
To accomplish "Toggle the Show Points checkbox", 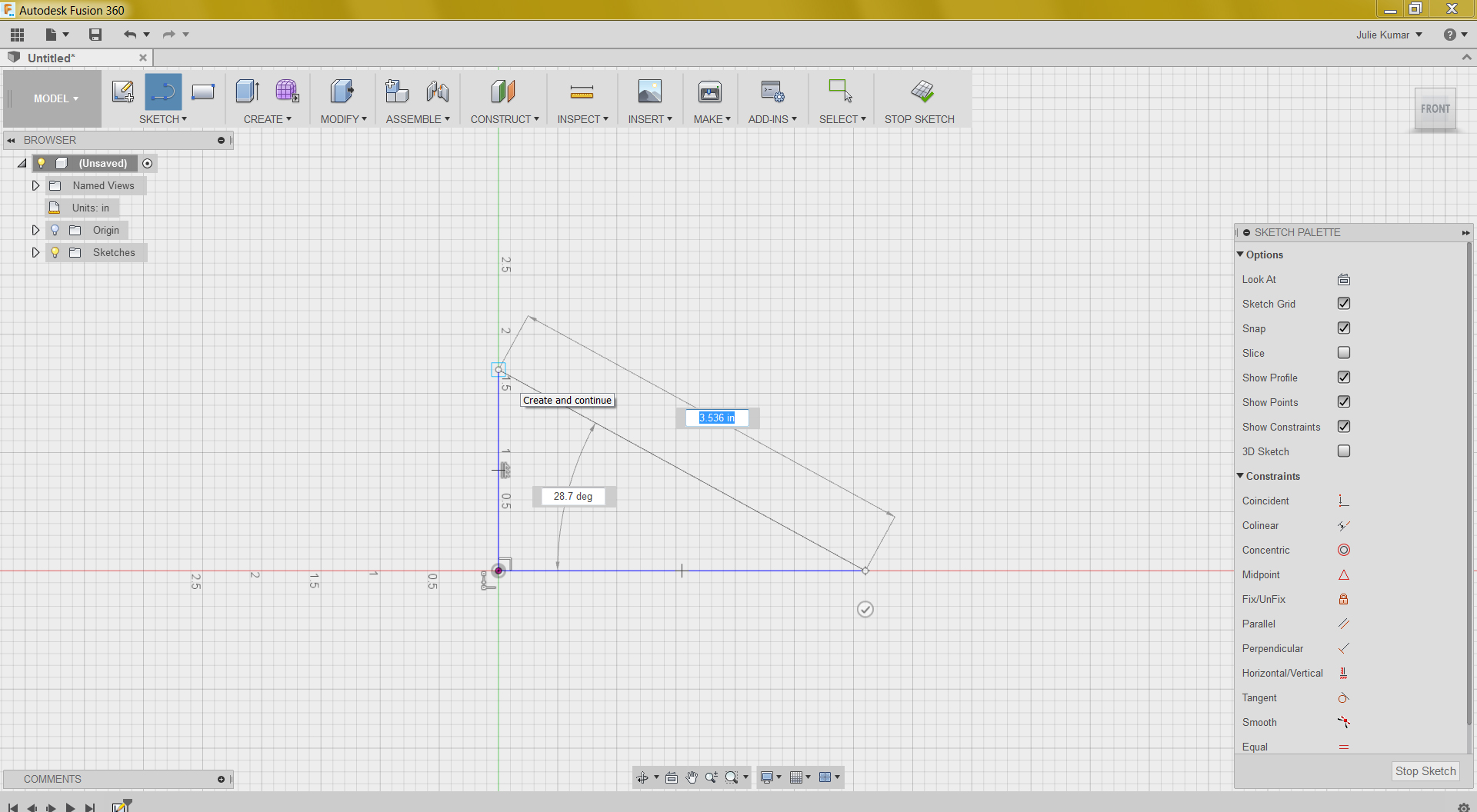I will coord(1344,402).
